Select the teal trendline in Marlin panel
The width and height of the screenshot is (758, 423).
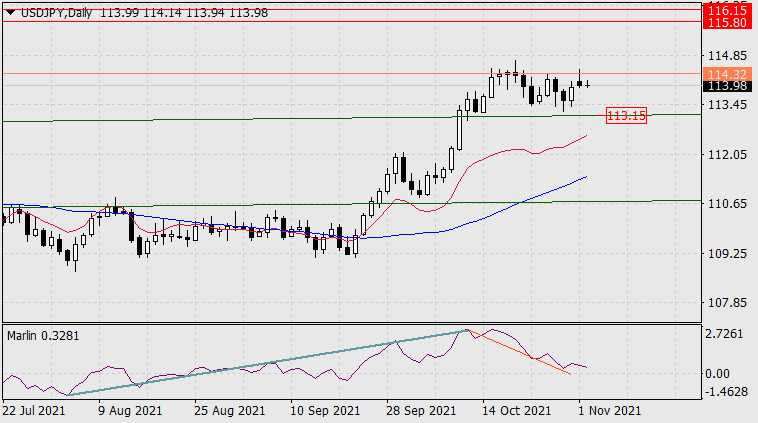268,362
